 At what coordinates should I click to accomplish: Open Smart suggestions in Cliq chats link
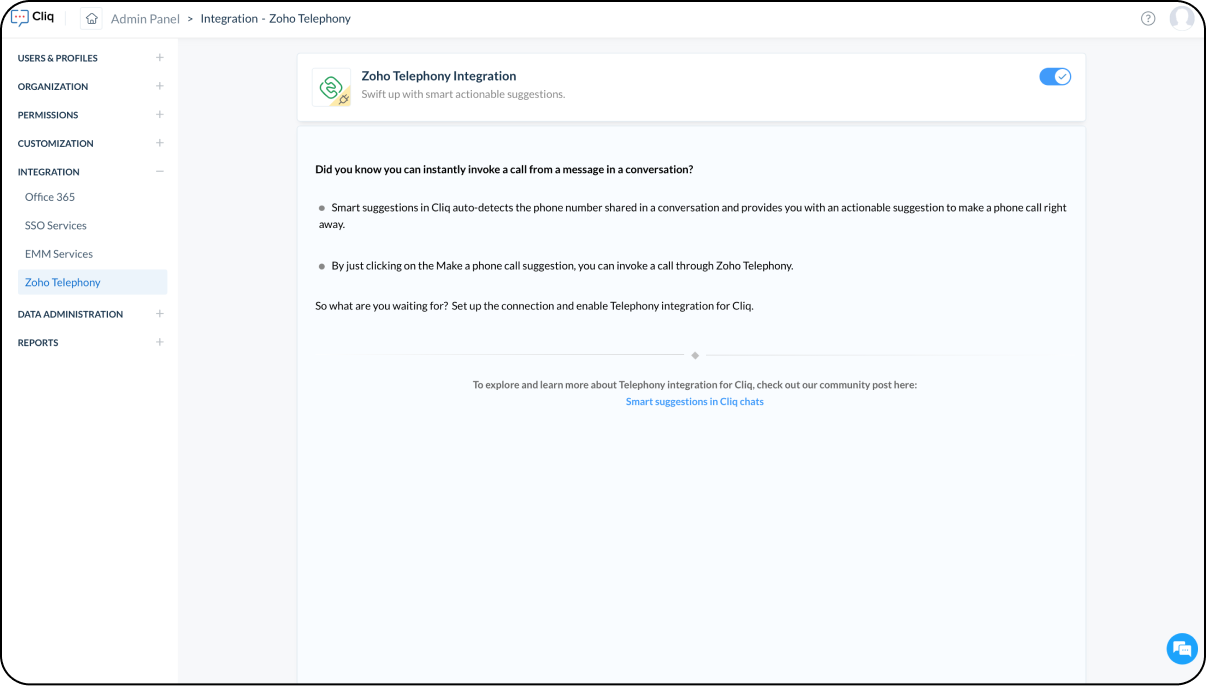[x=695, y=401]
